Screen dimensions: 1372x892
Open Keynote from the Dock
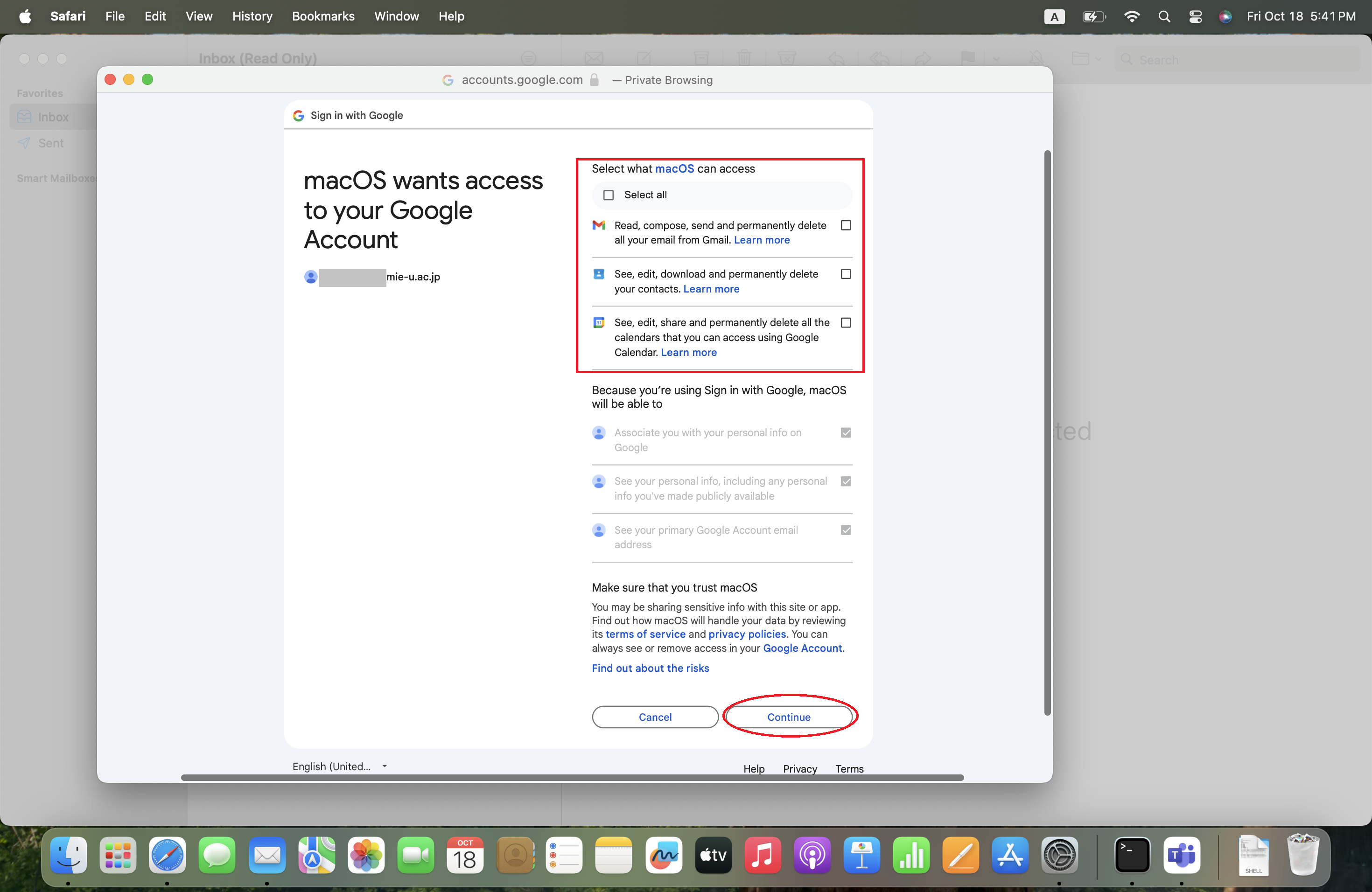coord(862,855)
